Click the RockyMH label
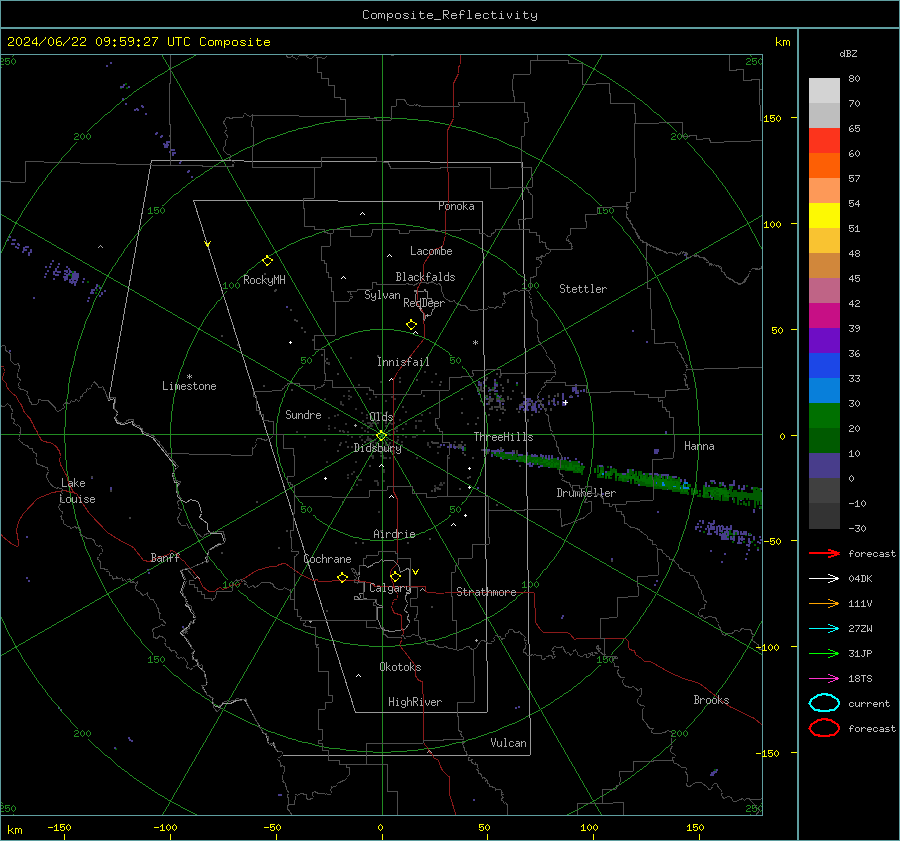The width and height of the screenshot is (900, 841). pyautogui.click(x=264, y=280)
